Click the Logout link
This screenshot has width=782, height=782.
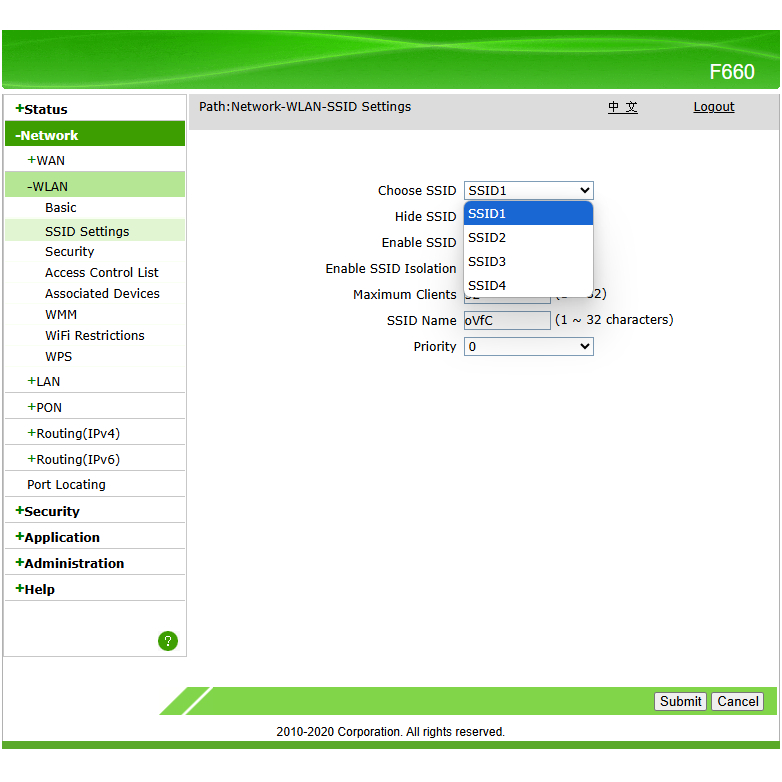pyautogui.click(x=714, y=107)
